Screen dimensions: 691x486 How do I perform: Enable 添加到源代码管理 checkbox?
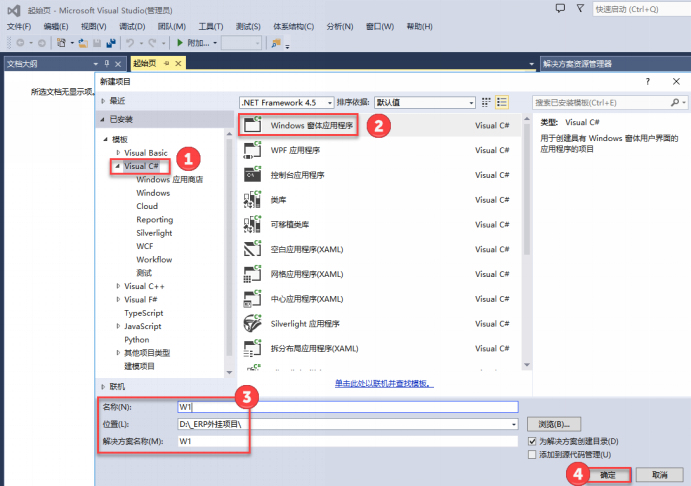pyautogui.click(x=533, y=454)
